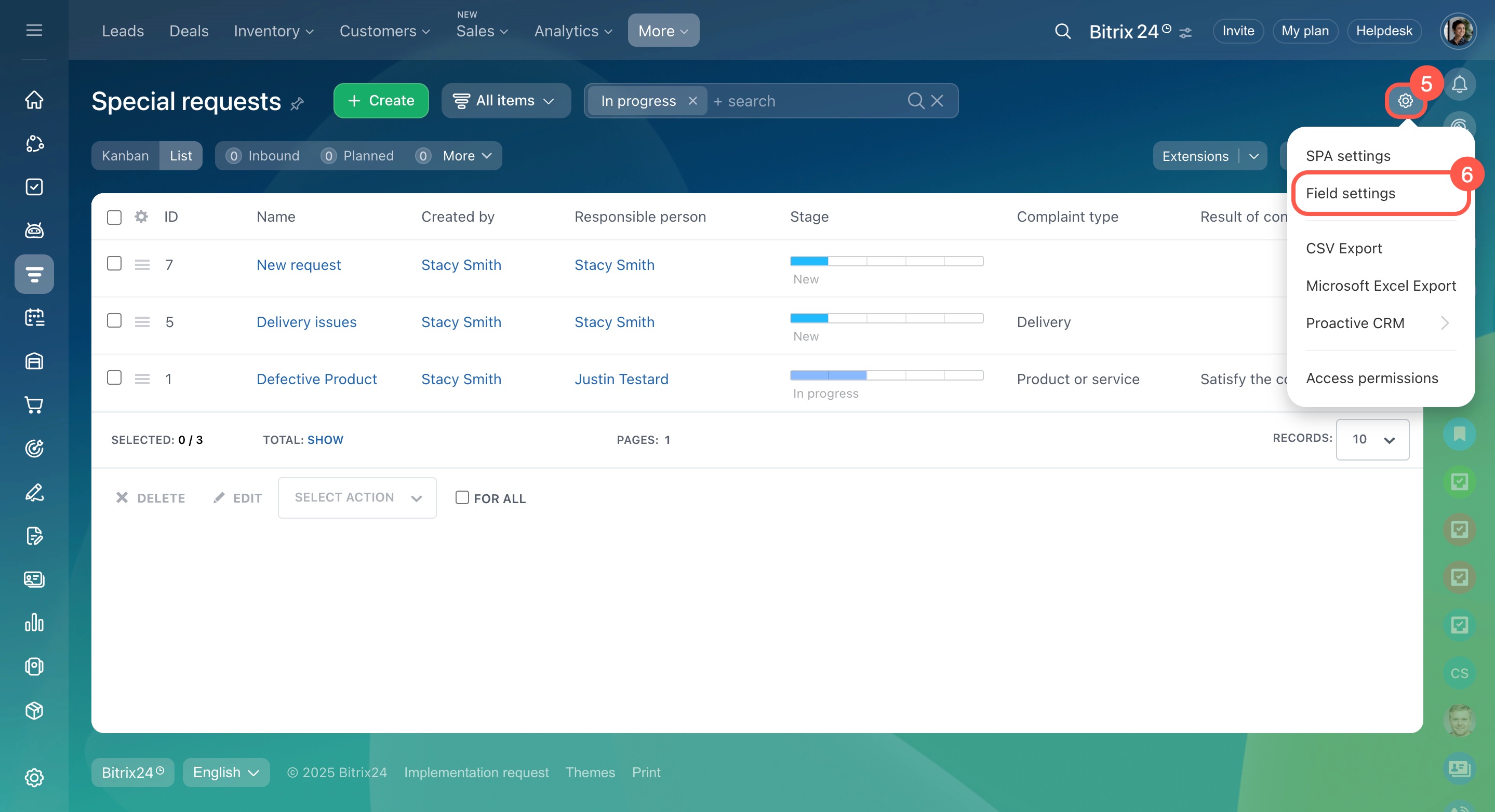Screen dimensions: 1495x812
Task: Enable the FOR ALL checkbox
Action: (x=462, y=498)
